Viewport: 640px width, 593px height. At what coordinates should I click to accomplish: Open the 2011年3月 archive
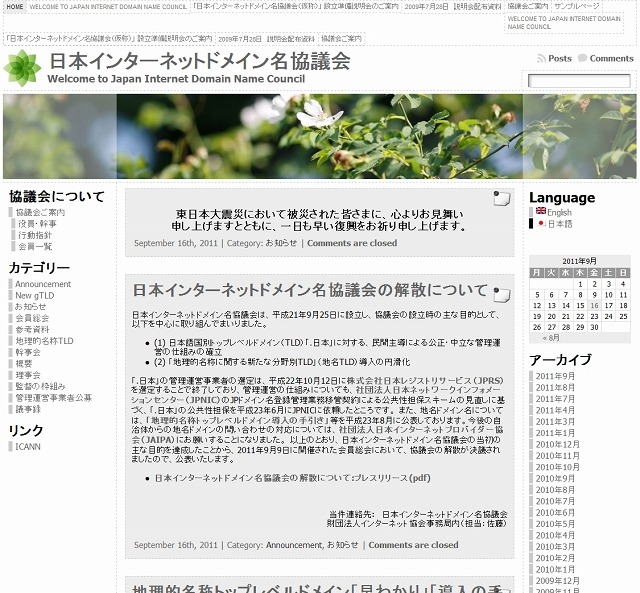pos(555,422)
